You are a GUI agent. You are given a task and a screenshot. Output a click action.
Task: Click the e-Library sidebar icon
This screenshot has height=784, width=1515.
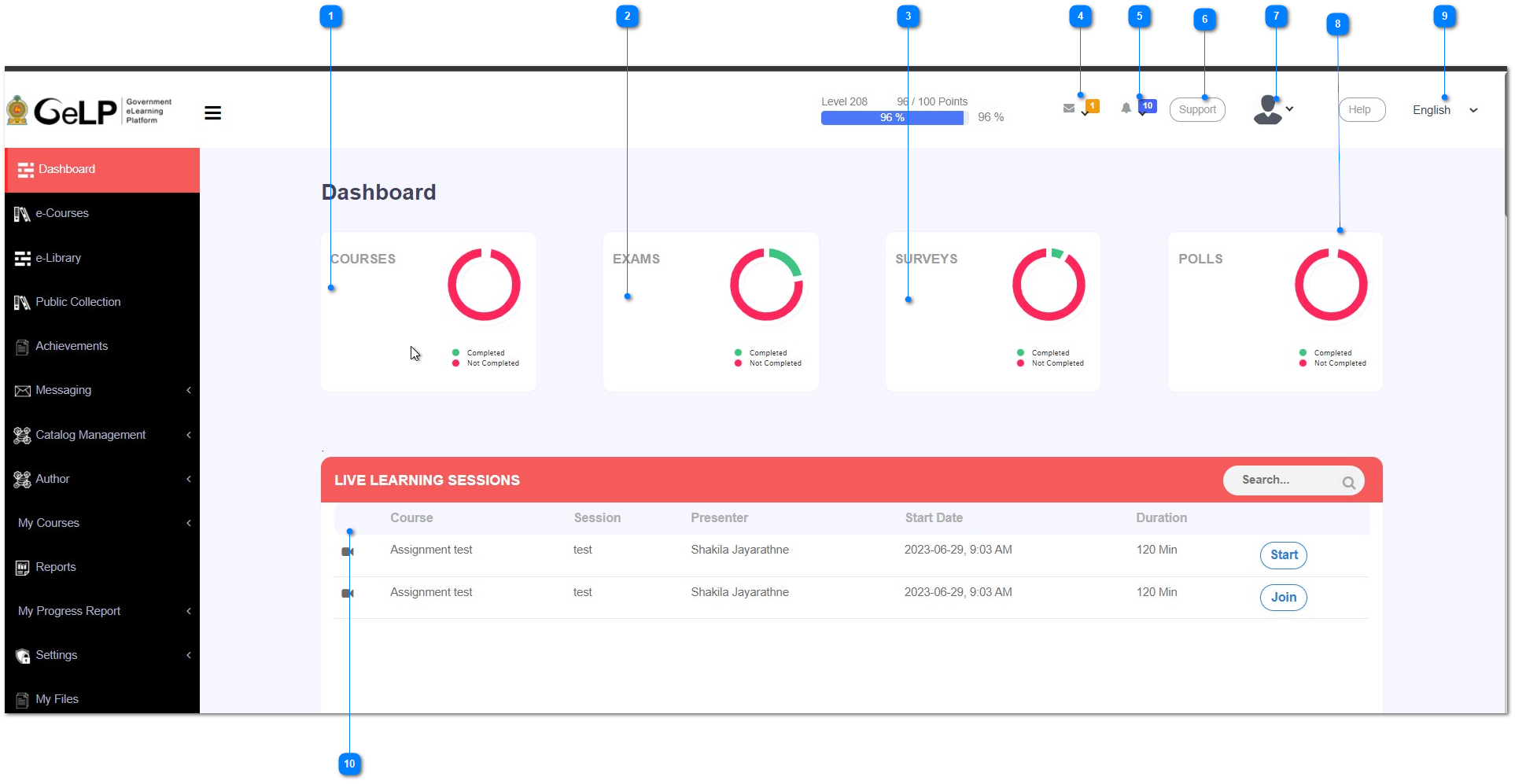23,259
